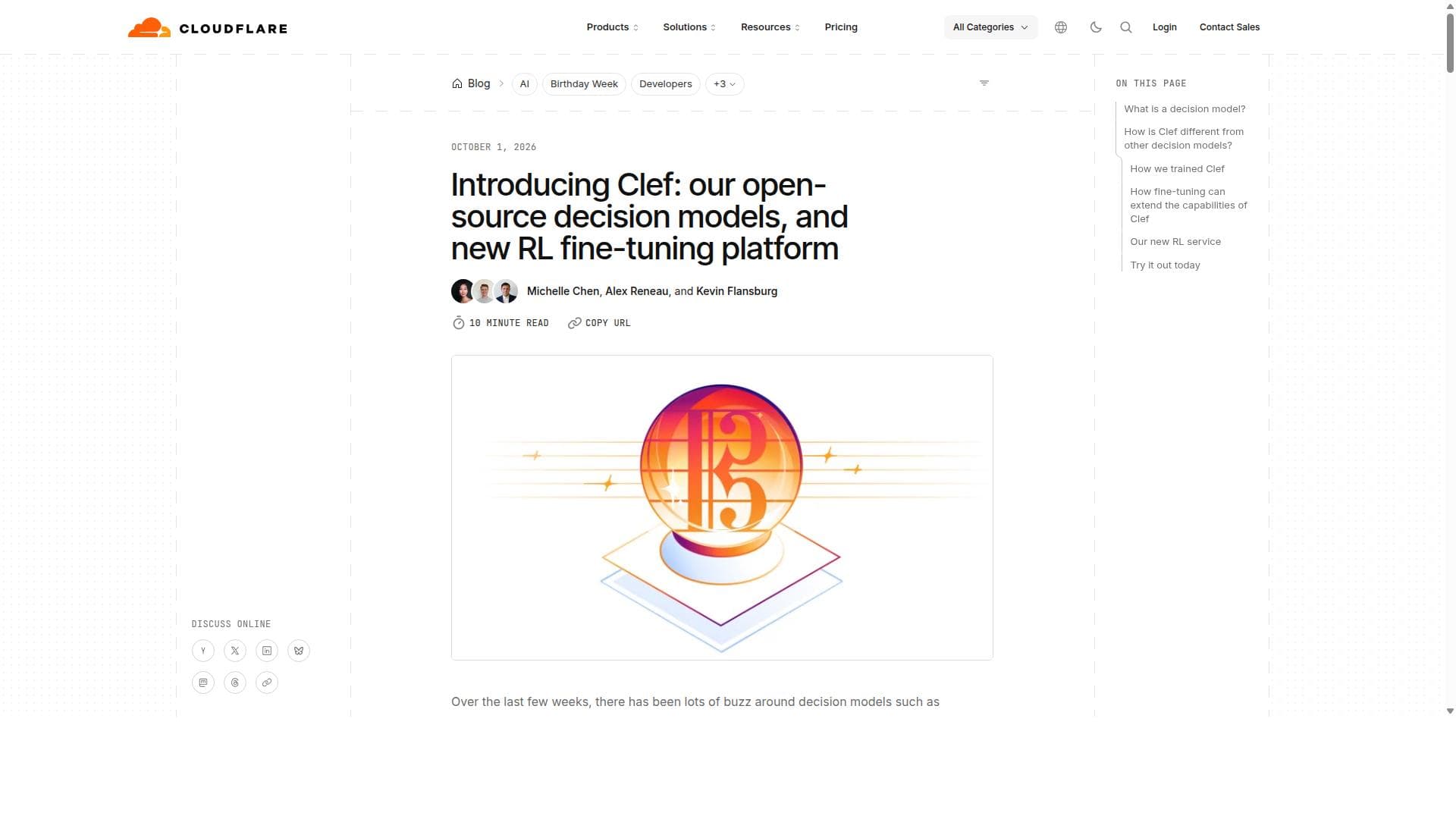Image resolution: width=1456 pixels, height=819 pixels.
Task: Click the clock icon beside 10 minute read
Action: point(459,323)
